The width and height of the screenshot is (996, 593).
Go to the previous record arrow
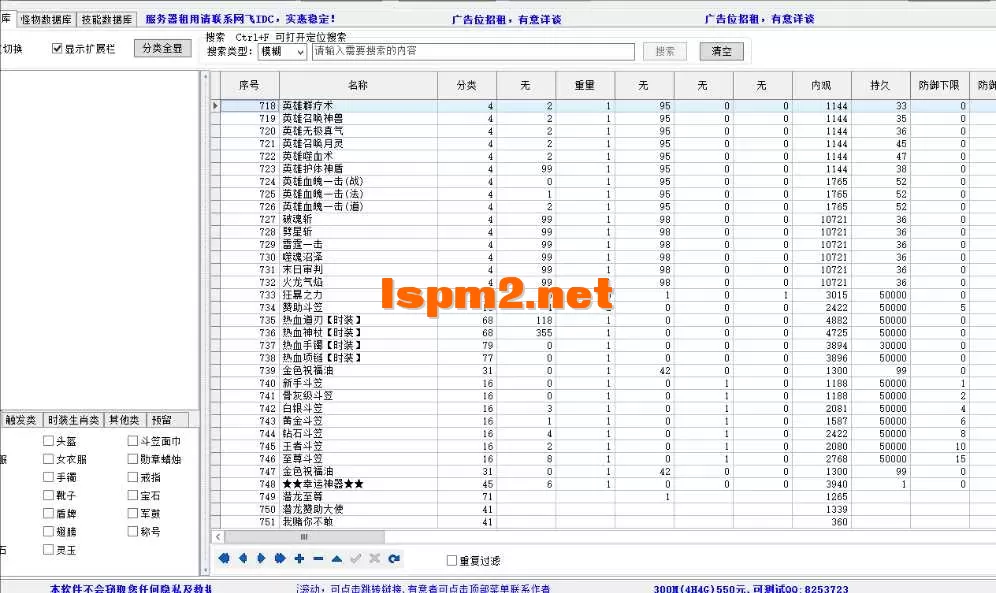pos(242,559)
